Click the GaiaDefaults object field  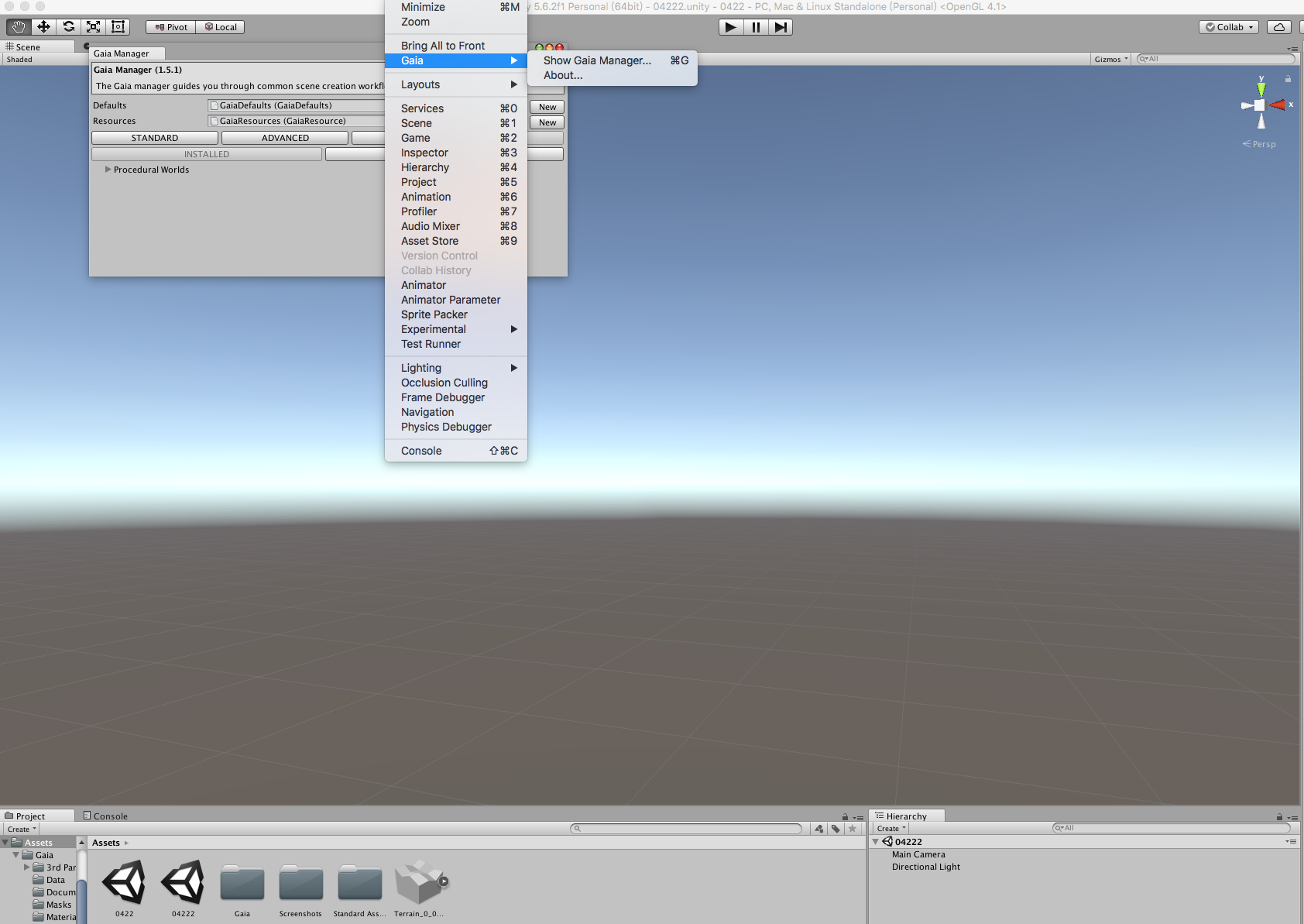(x=297, y=105)
